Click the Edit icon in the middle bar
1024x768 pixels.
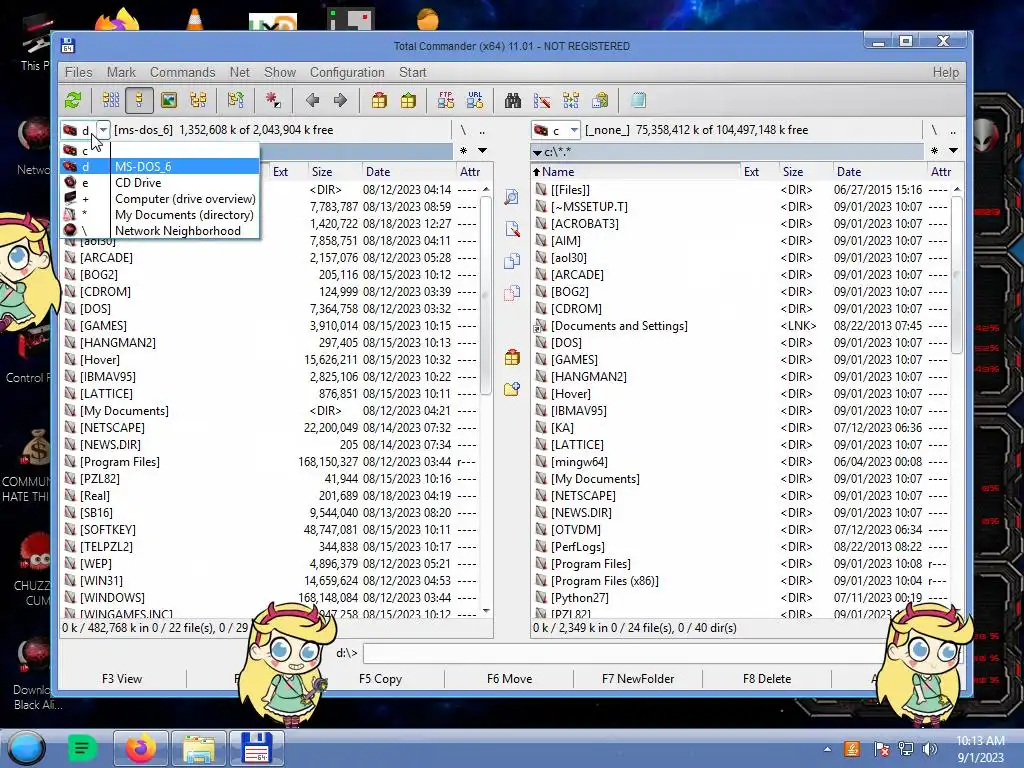[512, 229]
